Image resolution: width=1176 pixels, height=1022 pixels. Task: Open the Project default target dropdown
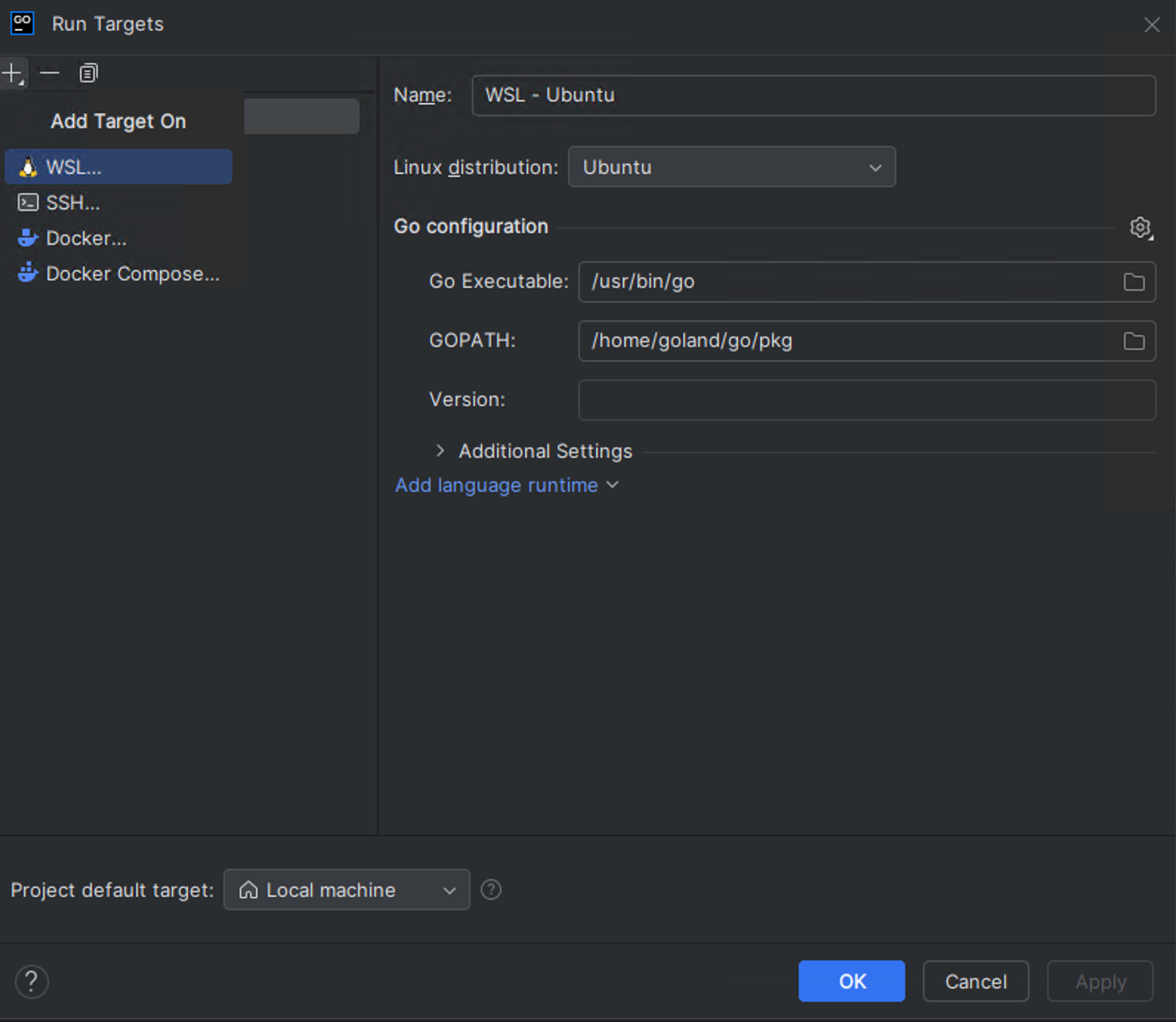coord(346,890)
